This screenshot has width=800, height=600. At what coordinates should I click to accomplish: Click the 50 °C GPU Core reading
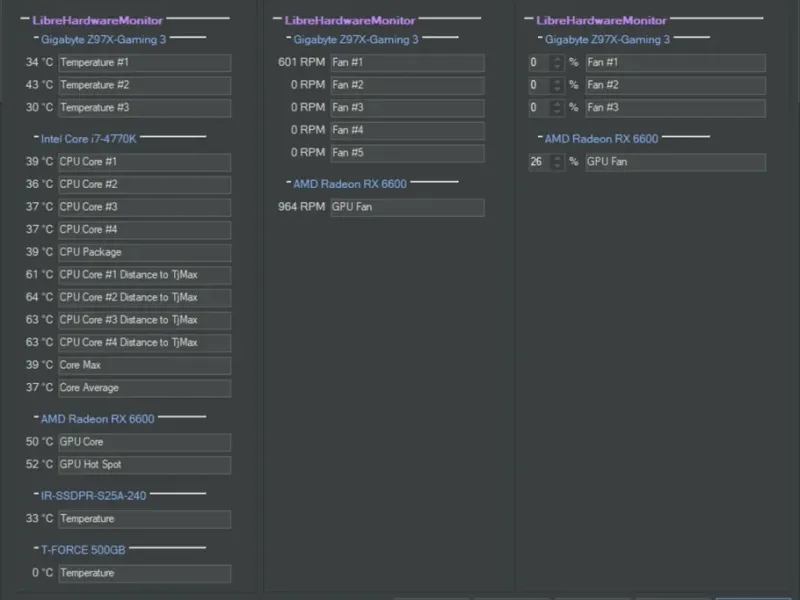point(39,441)
